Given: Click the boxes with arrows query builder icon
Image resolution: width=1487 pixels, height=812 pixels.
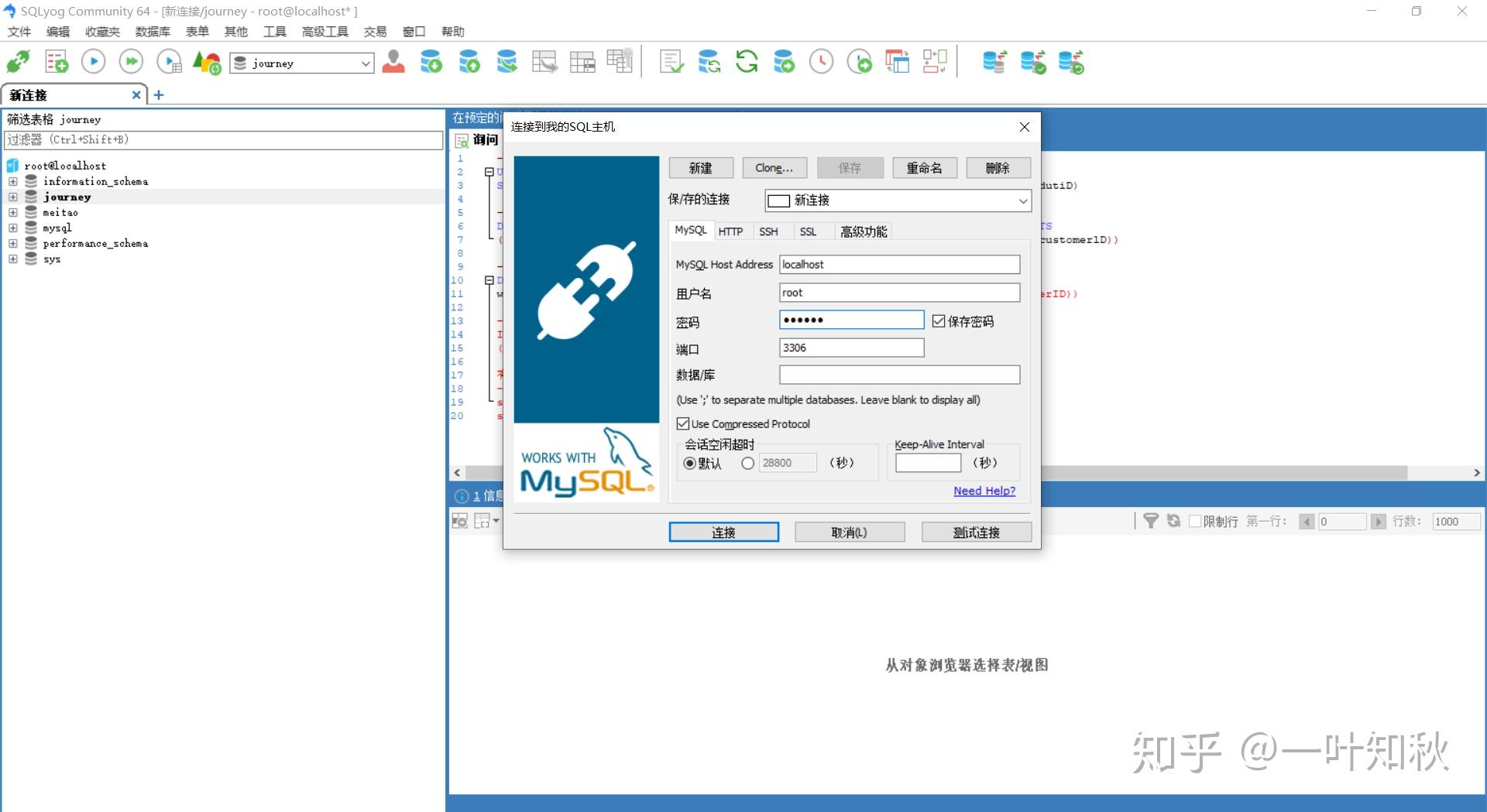Looking at the screenshot, I should coord(935,62).
